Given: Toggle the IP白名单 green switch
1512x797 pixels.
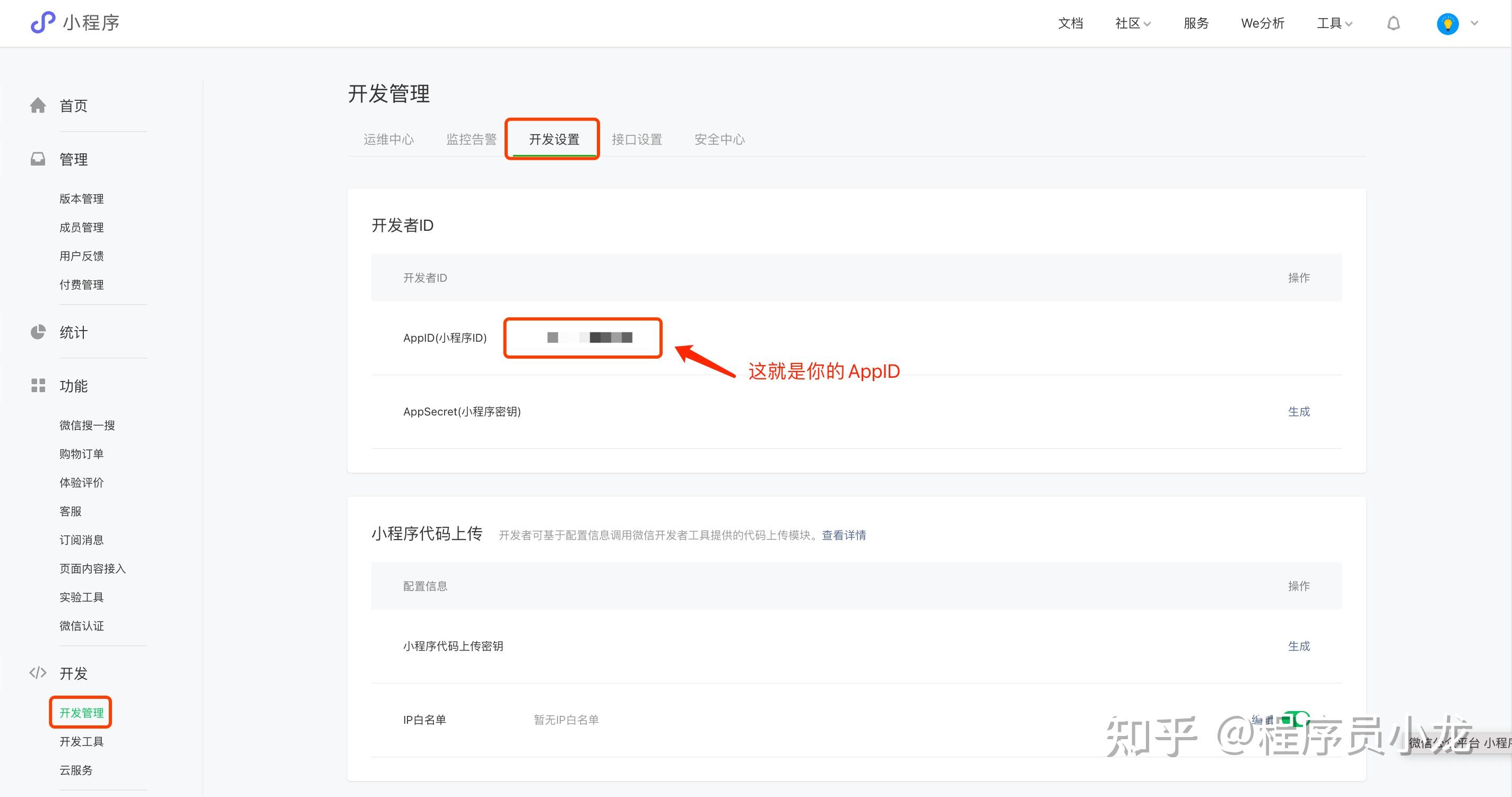Looking at the screenshot, I should coord(1295,719).
